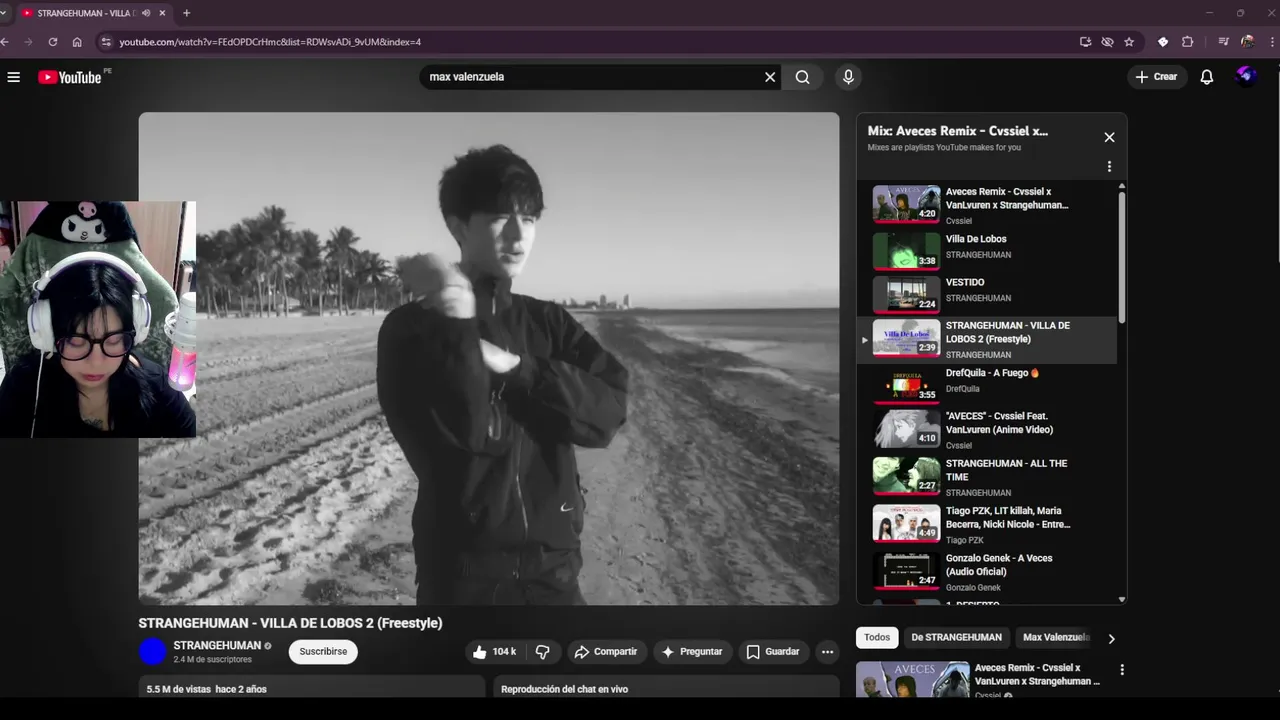
Task: Play Tiago PZK Entre Nosotros track
Action: (x=987, y=524)
